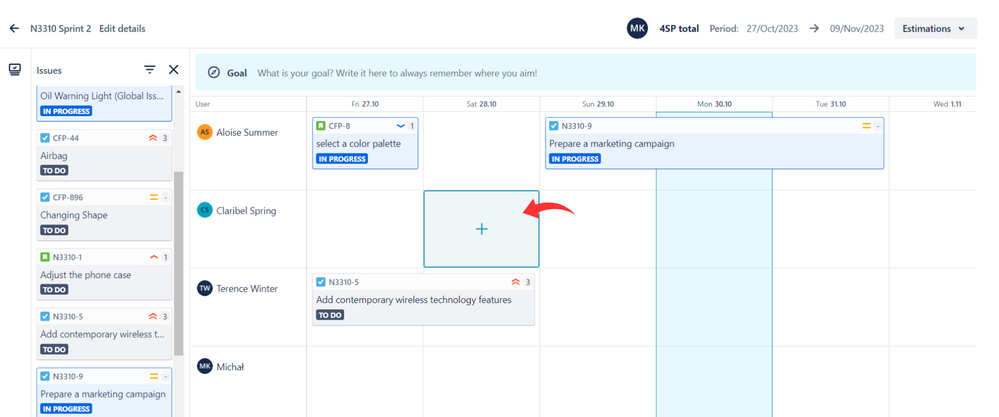Click the Sun 29.10 column header

point(598,104)
